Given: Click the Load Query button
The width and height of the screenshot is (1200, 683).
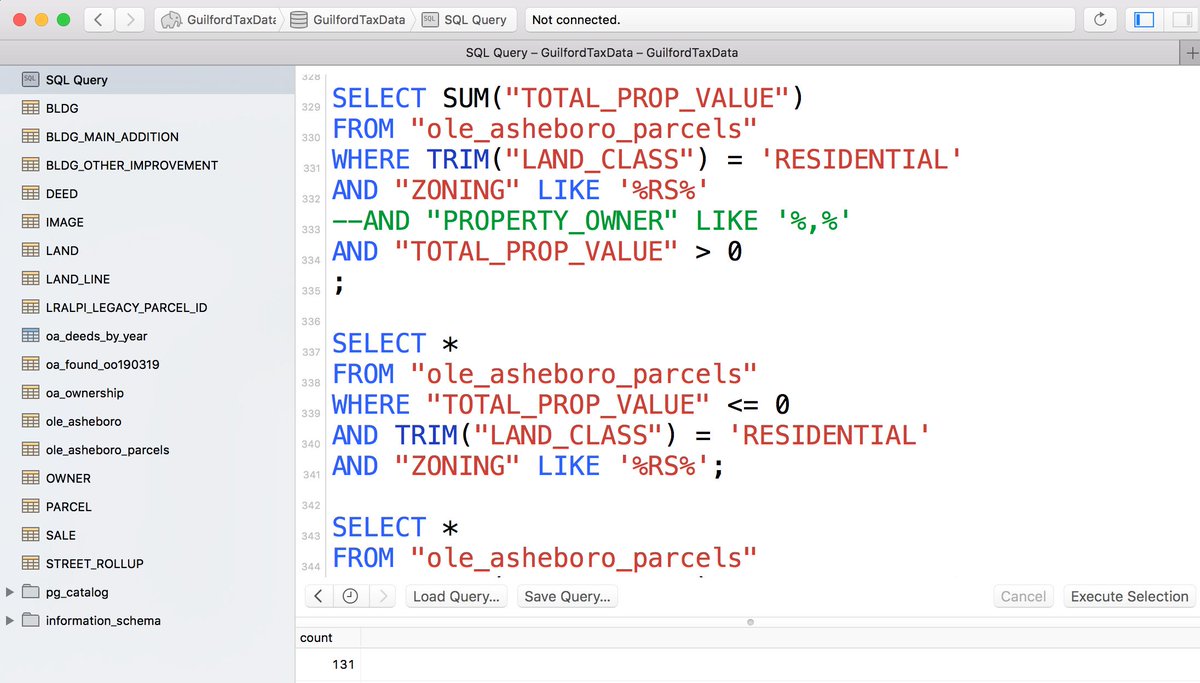Looking at the screenshot, I should point(456,596).
